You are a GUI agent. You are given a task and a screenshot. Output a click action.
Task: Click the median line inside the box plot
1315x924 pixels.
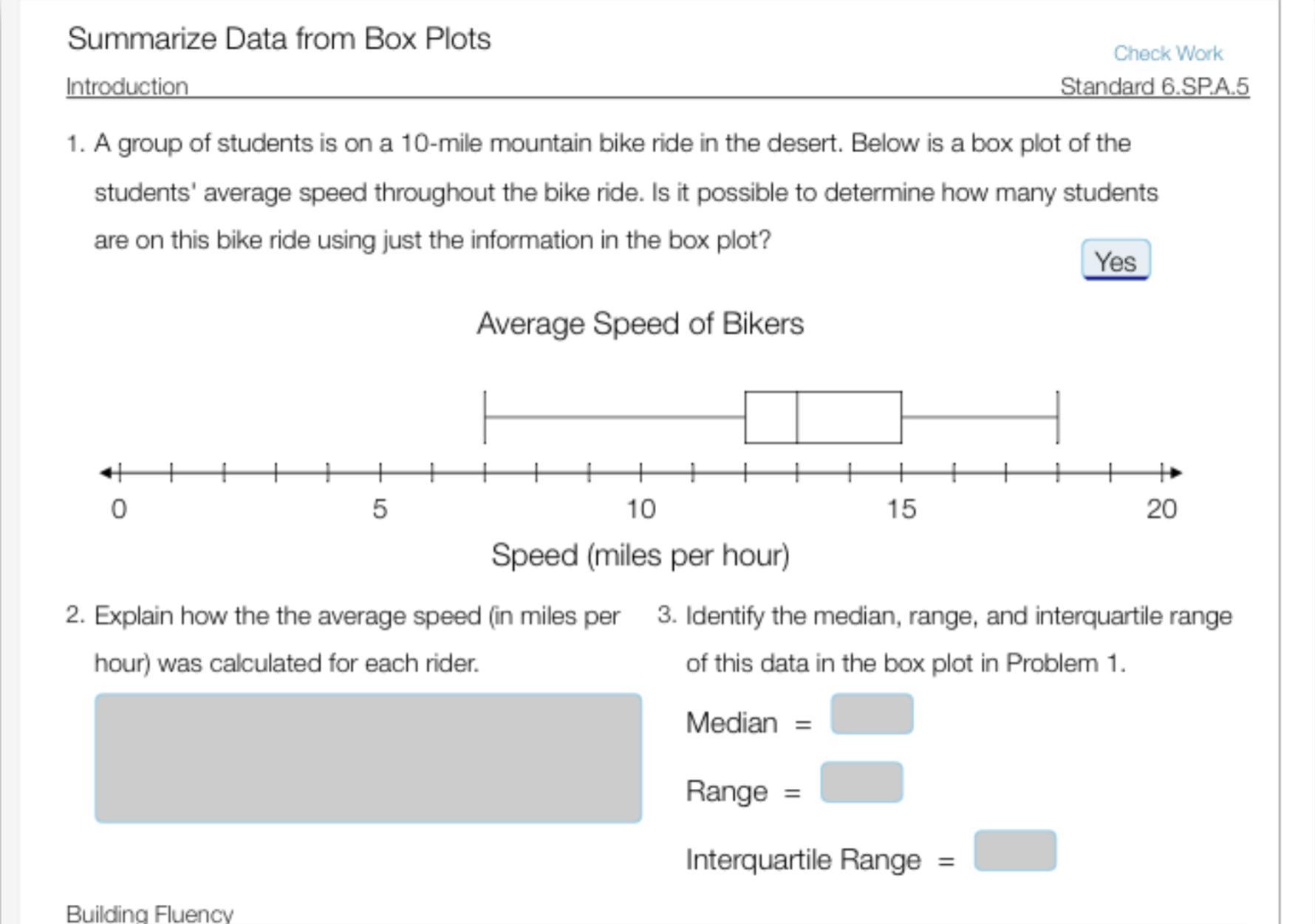[x=797, y=417]
